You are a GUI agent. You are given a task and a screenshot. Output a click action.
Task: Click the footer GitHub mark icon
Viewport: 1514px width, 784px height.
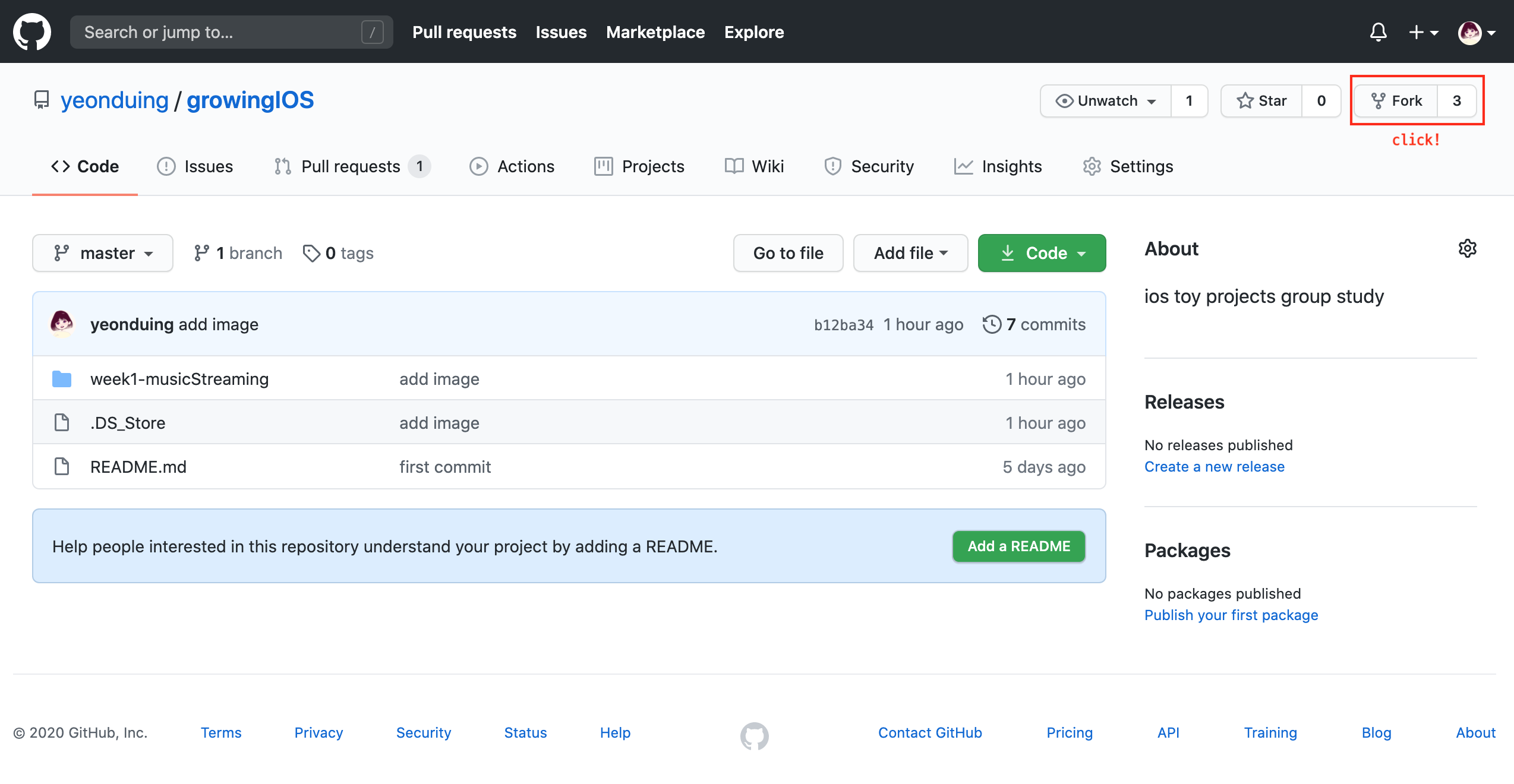pos(754,735)
